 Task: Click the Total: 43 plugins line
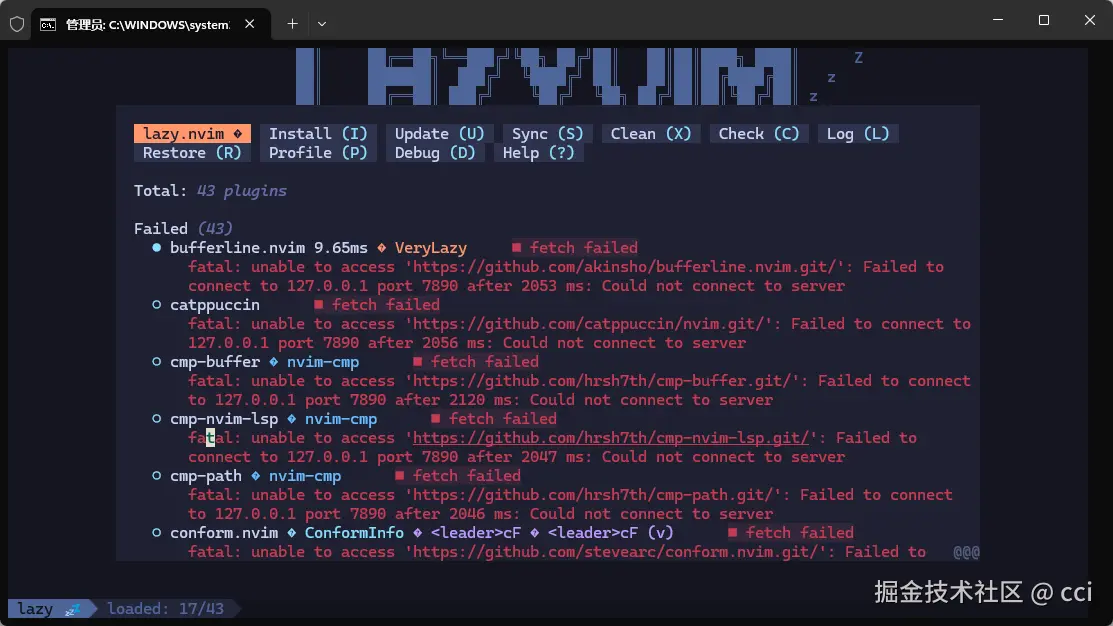[210, 191]
